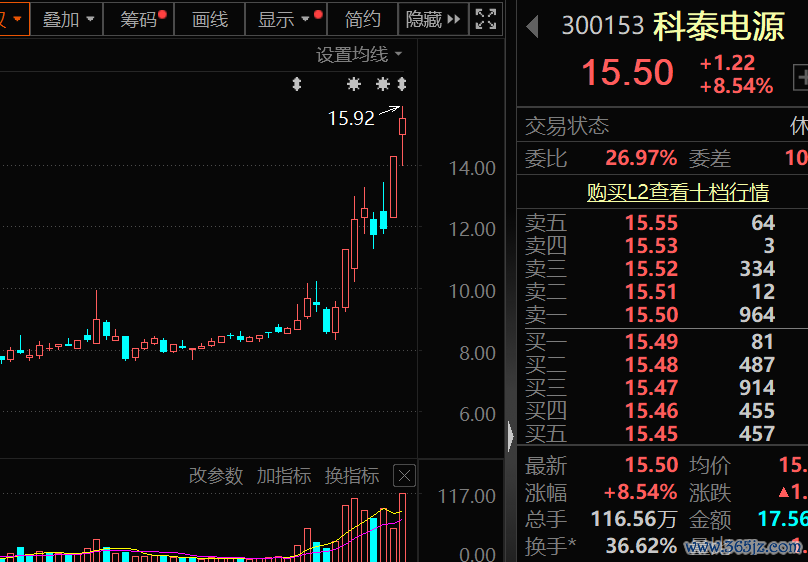Image resolution: width=808 pixels, height=562 pixels.
Task: Click the tallest red volume bar at right
Action: (x=402, y=525)
